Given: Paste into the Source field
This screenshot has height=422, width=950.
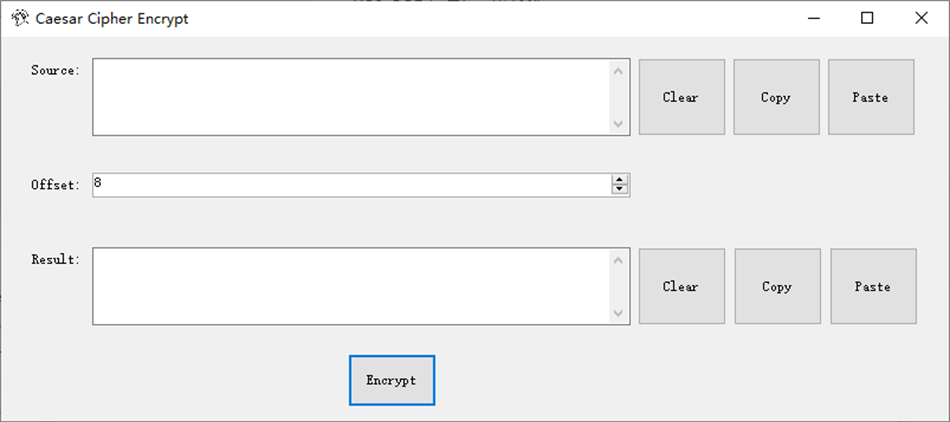Looking at the screenshot, I should coord(870,97).
